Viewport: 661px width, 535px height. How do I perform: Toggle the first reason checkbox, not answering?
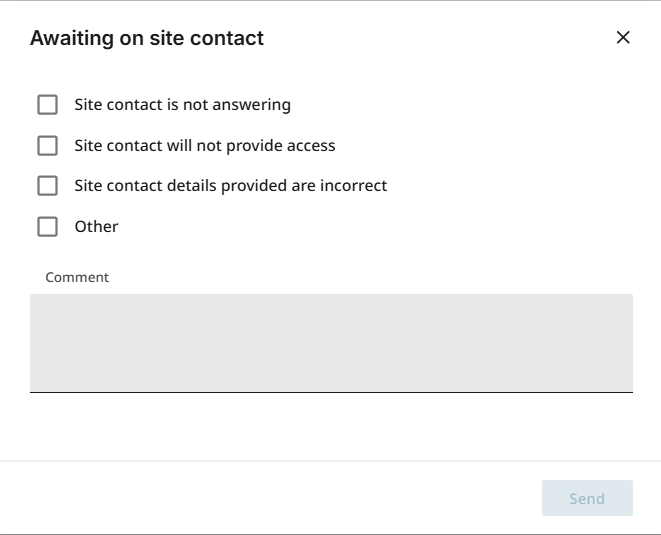[x=47, y=104]
